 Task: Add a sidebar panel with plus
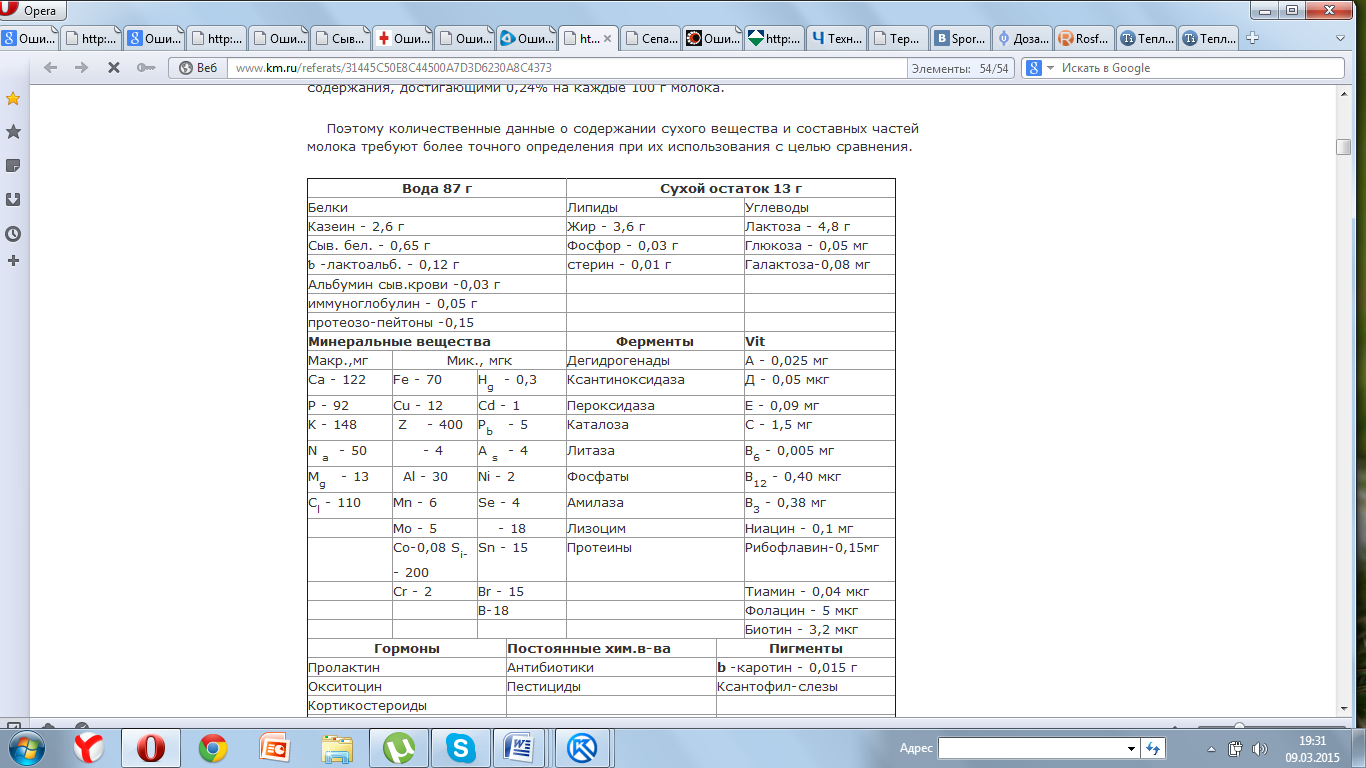[x=13, y=261]
